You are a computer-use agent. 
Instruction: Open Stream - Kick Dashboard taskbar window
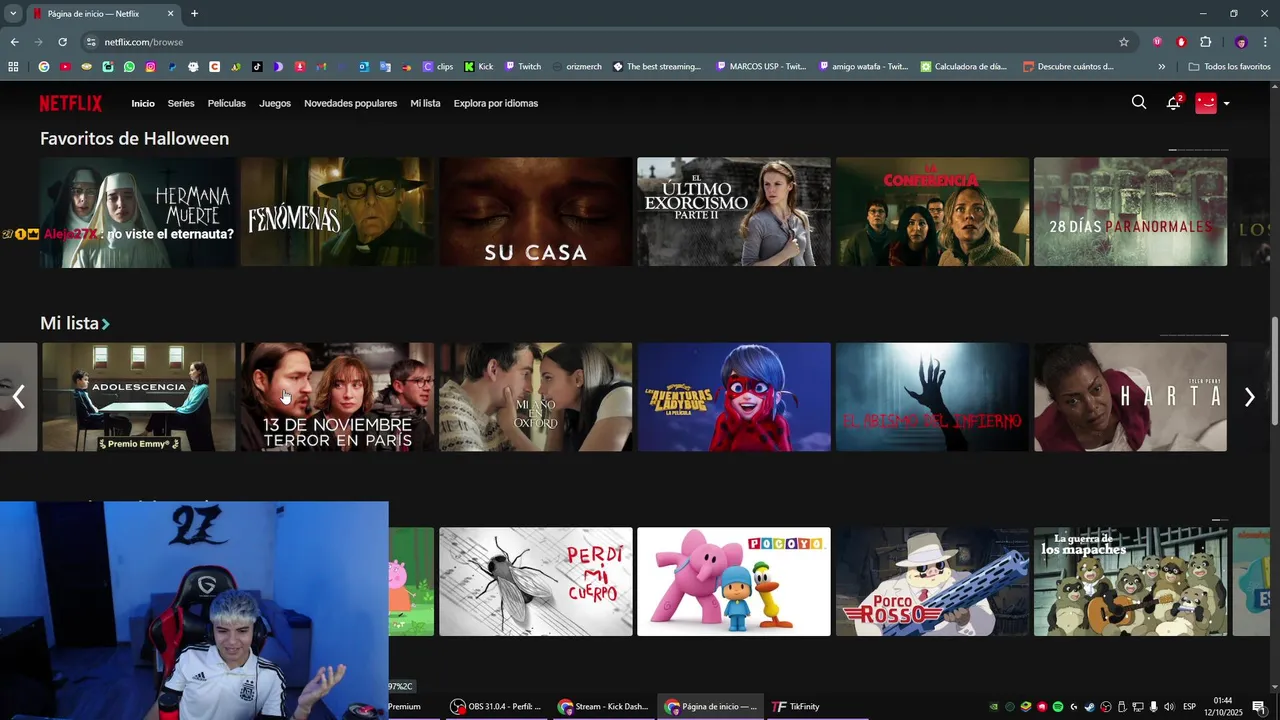(603, 706)
